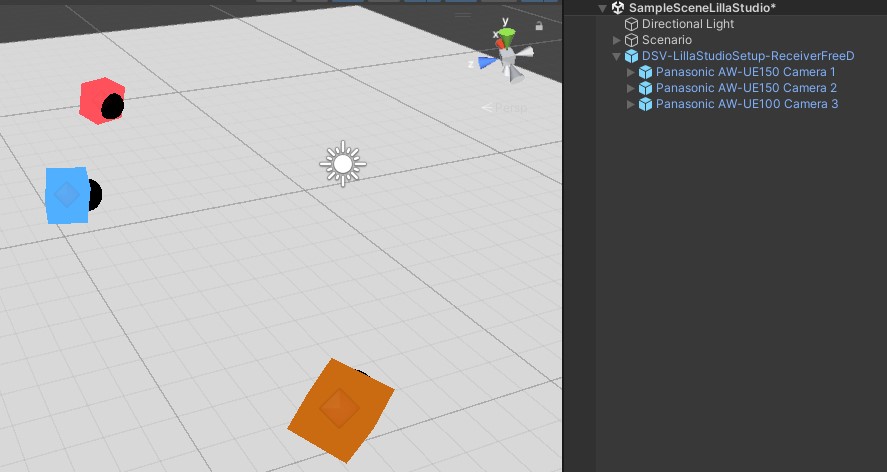The image size is (887, 472).
Task: Click the blue prefab icon of DSV-LillaStudioSetup-ReceiverFreeD
Action: 631,56
